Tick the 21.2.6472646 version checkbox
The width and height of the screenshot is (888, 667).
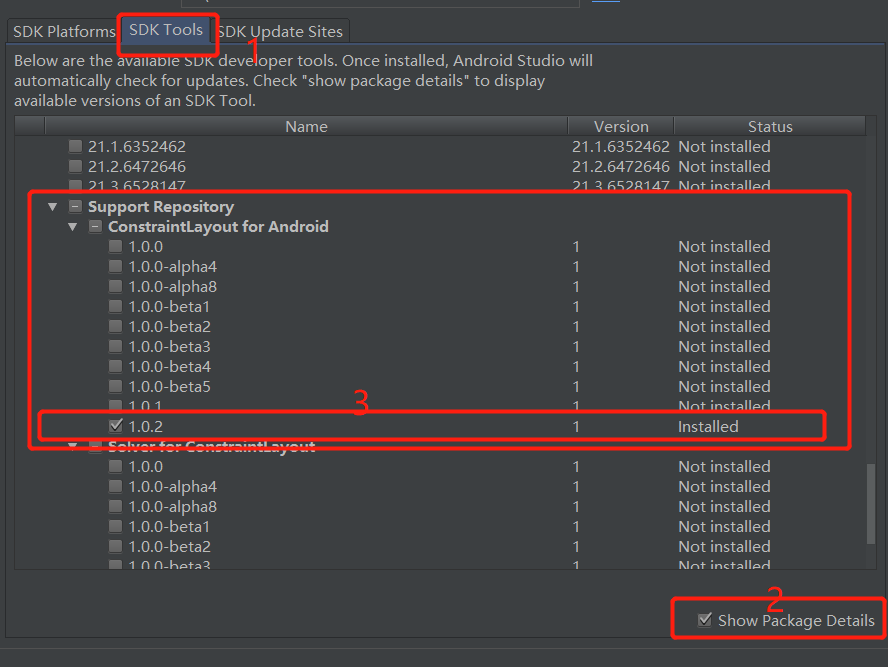[x=75, y=166]
